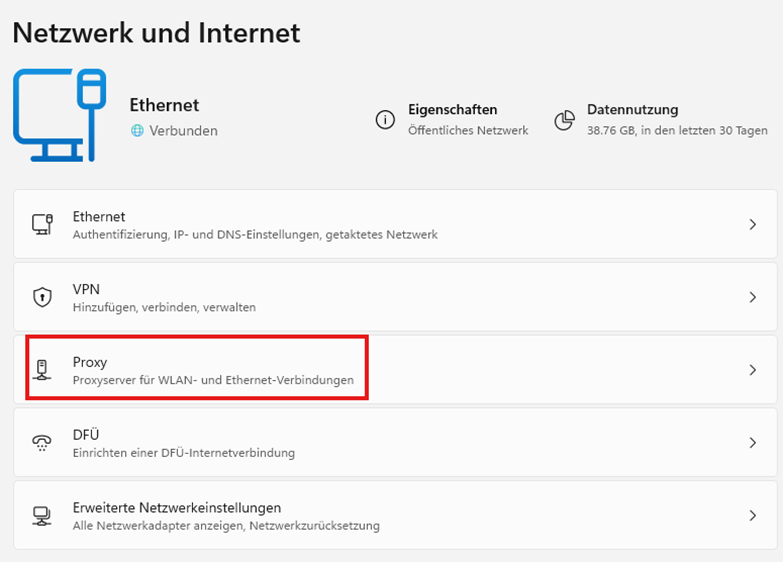Expand the DFÜ row chevron
The width and height of the screenshot is (783, 562).
pyautogui.click(x=752, y=443)
